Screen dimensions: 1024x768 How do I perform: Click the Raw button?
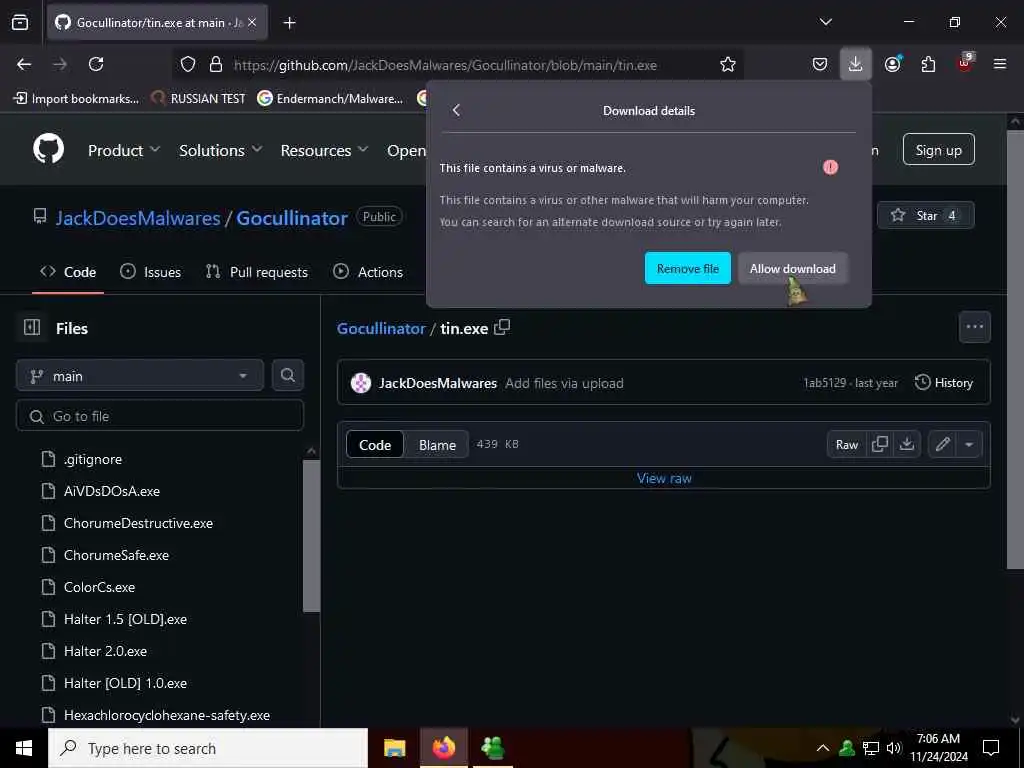point(846,445)
